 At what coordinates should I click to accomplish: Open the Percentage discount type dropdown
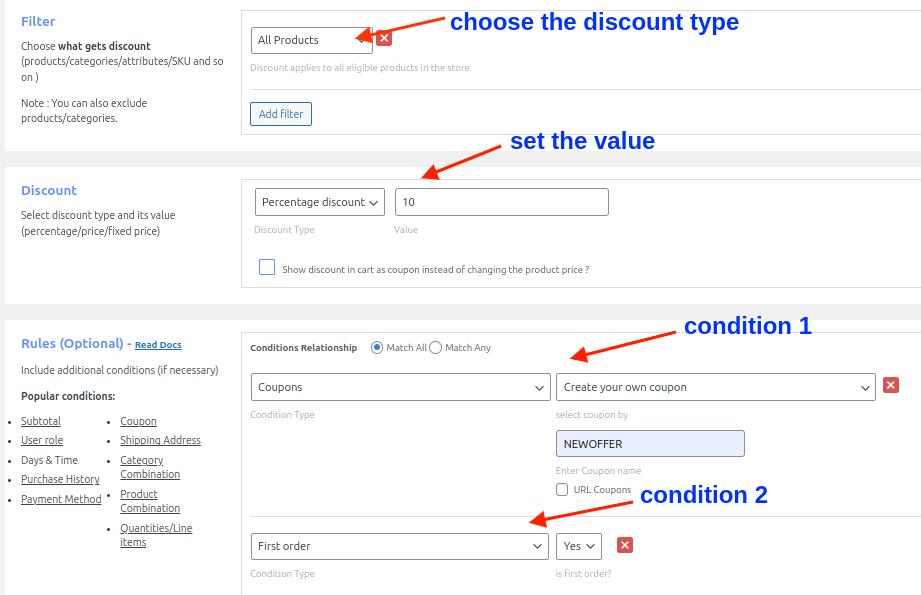click(x=319, y=201)
